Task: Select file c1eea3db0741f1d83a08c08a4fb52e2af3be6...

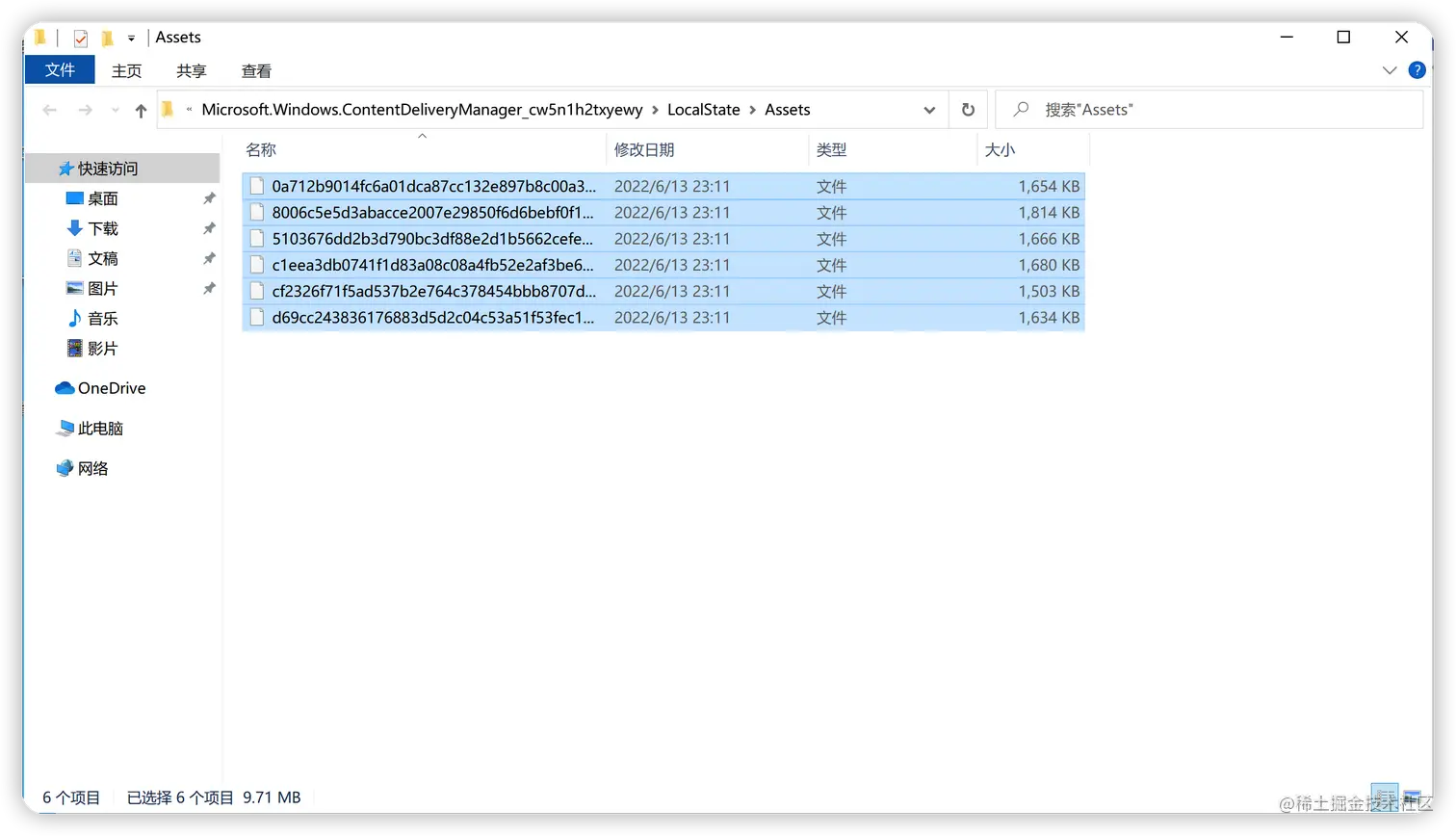Action: click(663, 265)
